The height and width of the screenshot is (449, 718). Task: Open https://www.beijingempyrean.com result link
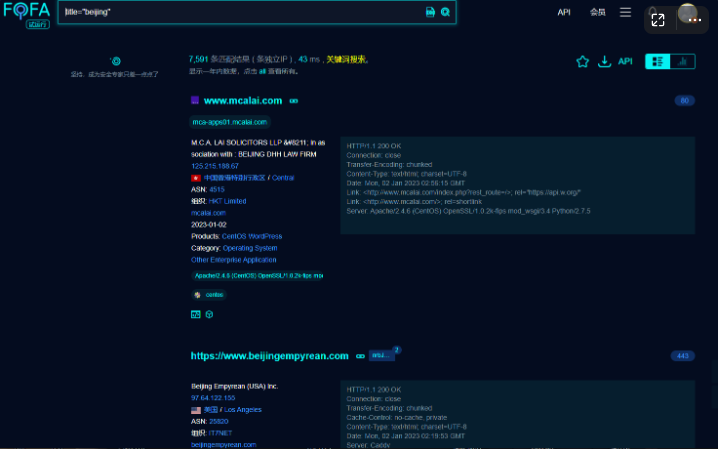pyautogui.click(x=270, y=356)
